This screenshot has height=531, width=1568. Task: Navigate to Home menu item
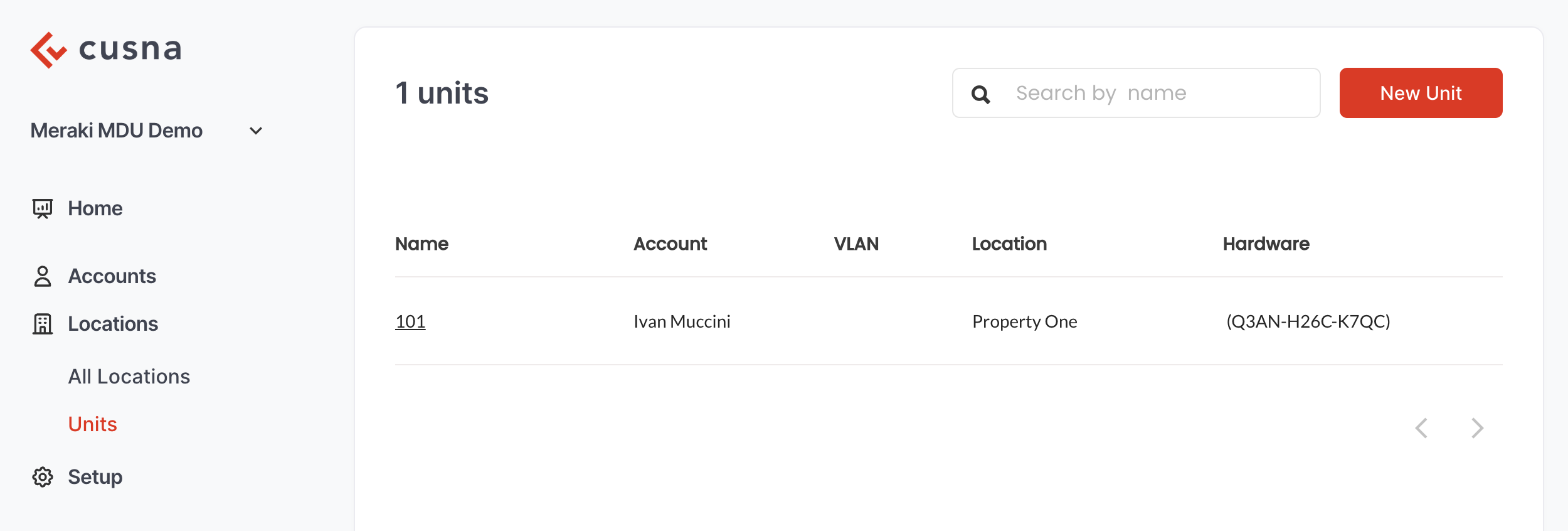[x=95, y=208]
